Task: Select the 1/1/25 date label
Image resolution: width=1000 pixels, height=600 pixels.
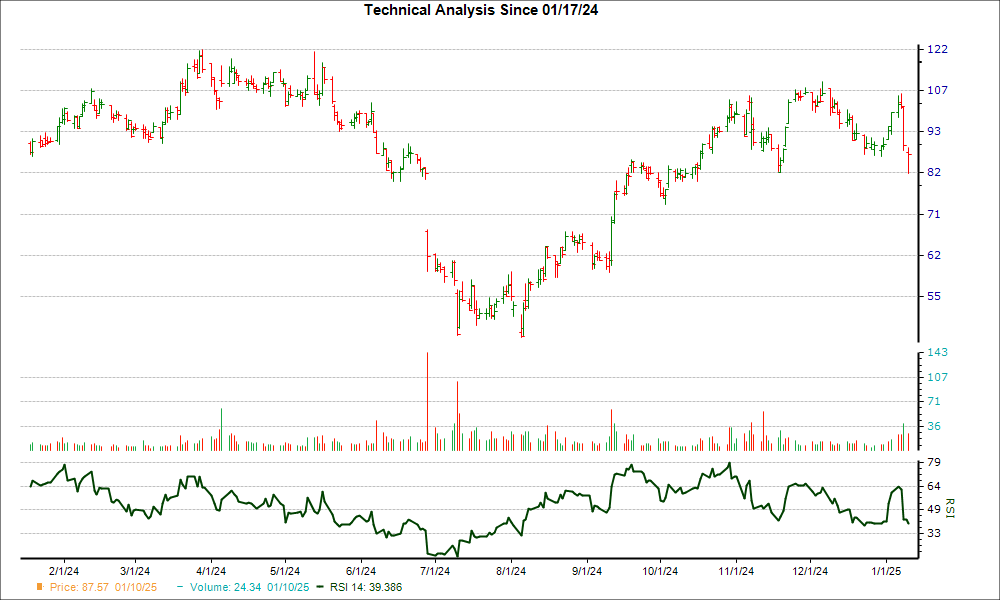Action: (x=886, y=571)
